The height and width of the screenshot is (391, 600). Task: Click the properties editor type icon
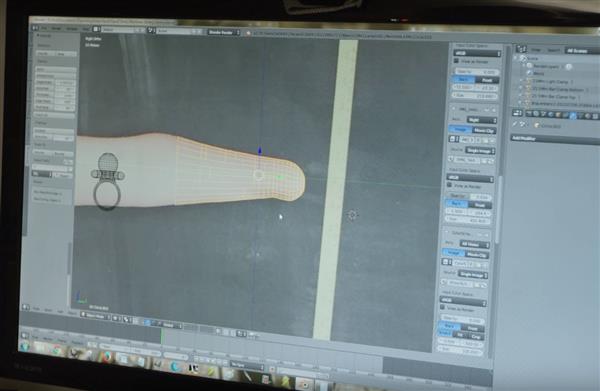[517, 113]
